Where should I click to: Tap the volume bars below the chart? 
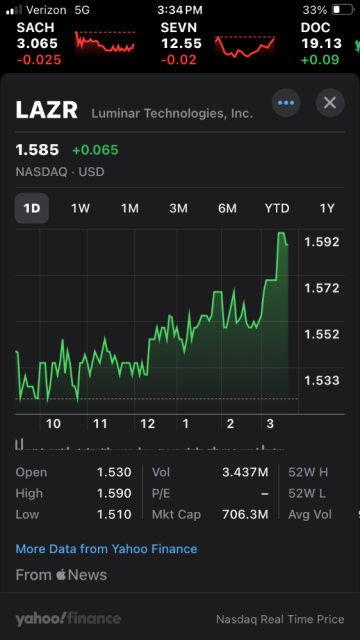click(150, 444)
